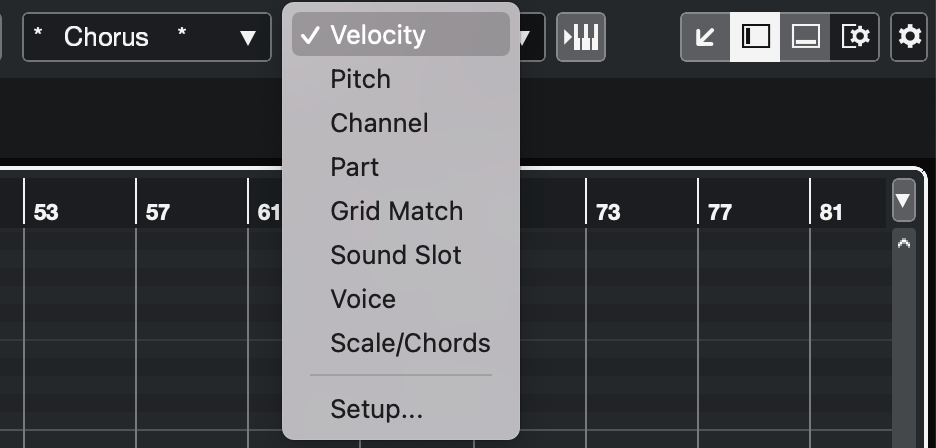Open the window layout setup icon
Viewport: 936px width, 448px height.
point(855,37)
